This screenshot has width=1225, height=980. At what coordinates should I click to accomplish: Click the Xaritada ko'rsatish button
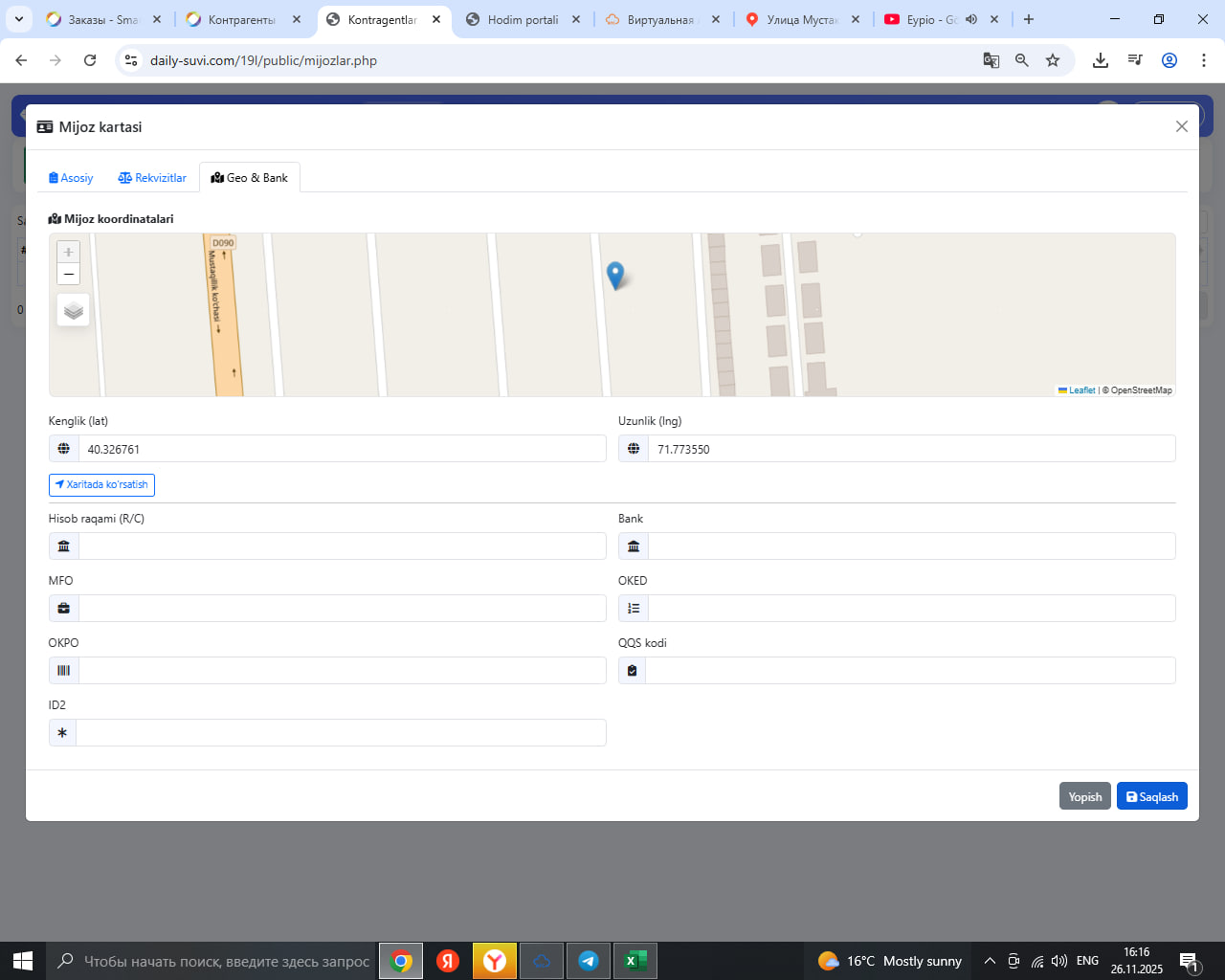coord(101,485)
